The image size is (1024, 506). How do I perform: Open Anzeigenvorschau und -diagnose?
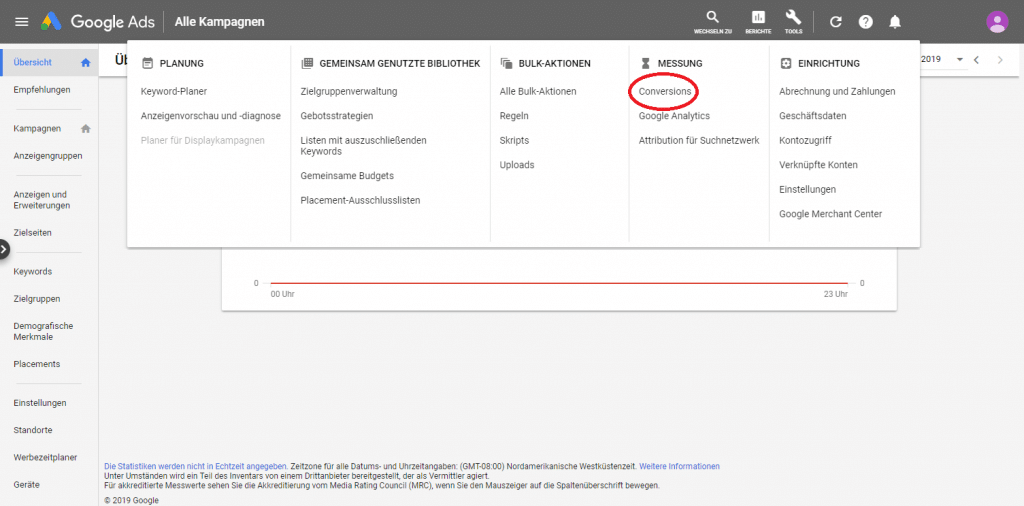tap(210, 116)
